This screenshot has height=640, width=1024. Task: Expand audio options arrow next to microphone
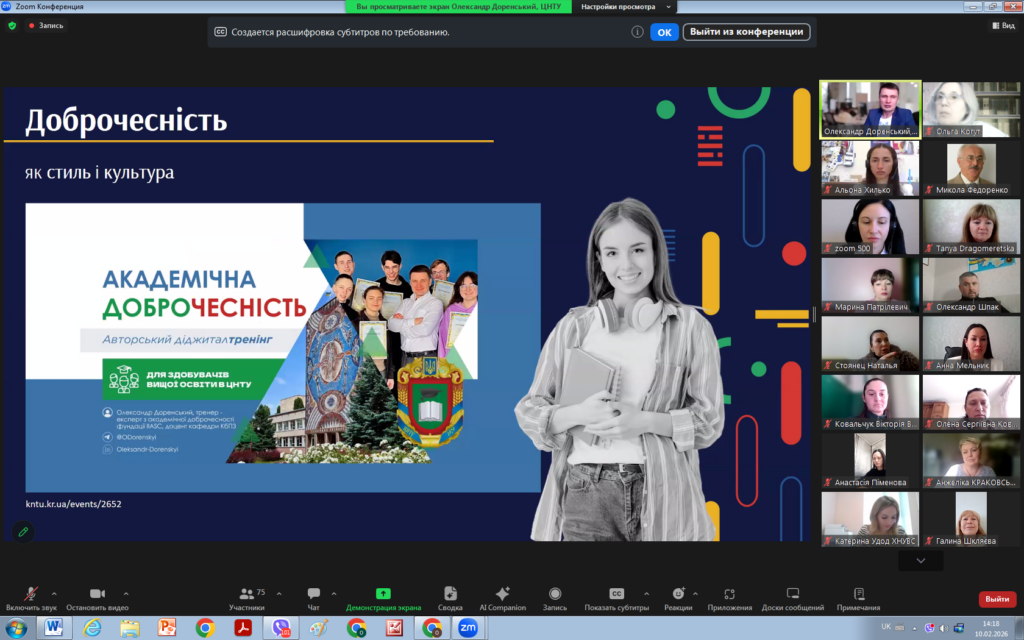[54, 592]
